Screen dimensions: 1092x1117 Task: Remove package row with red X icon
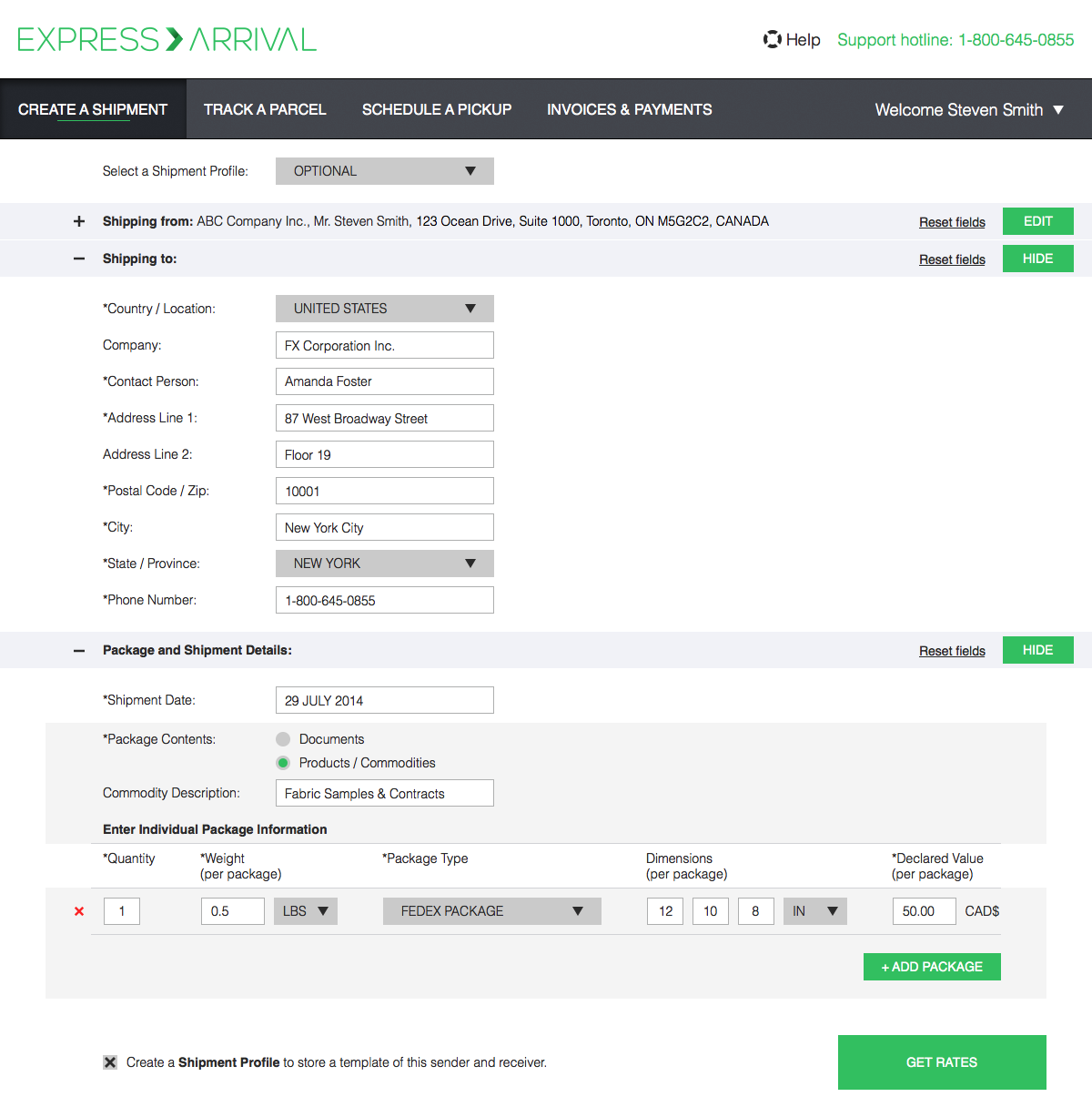click(x=79, y=911)
